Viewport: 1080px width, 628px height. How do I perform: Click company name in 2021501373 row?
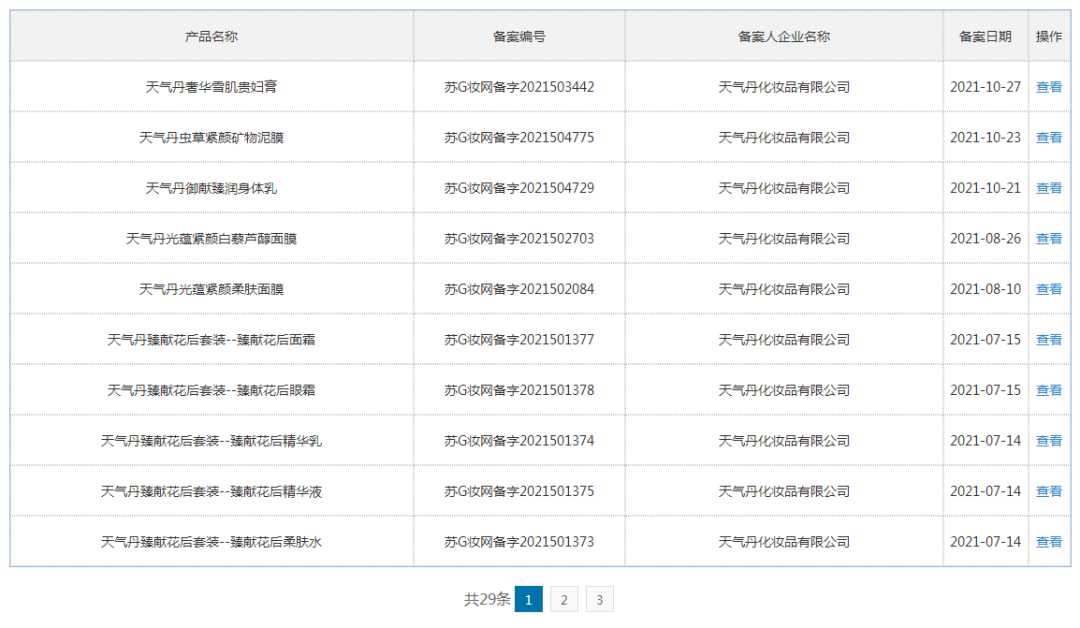pyautogui.click(x=784, y=542)
